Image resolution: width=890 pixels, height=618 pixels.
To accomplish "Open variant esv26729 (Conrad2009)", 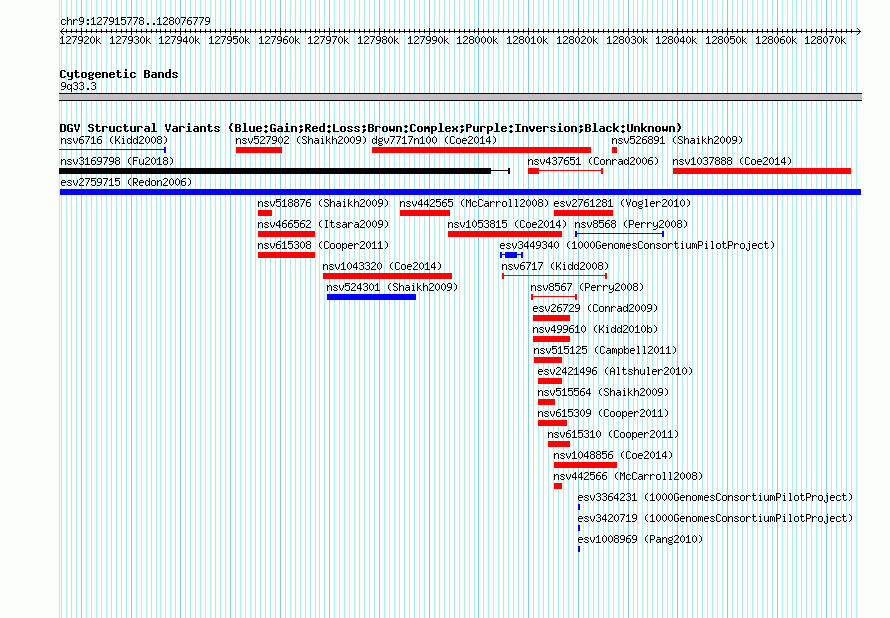I will [x=595, y=308].
